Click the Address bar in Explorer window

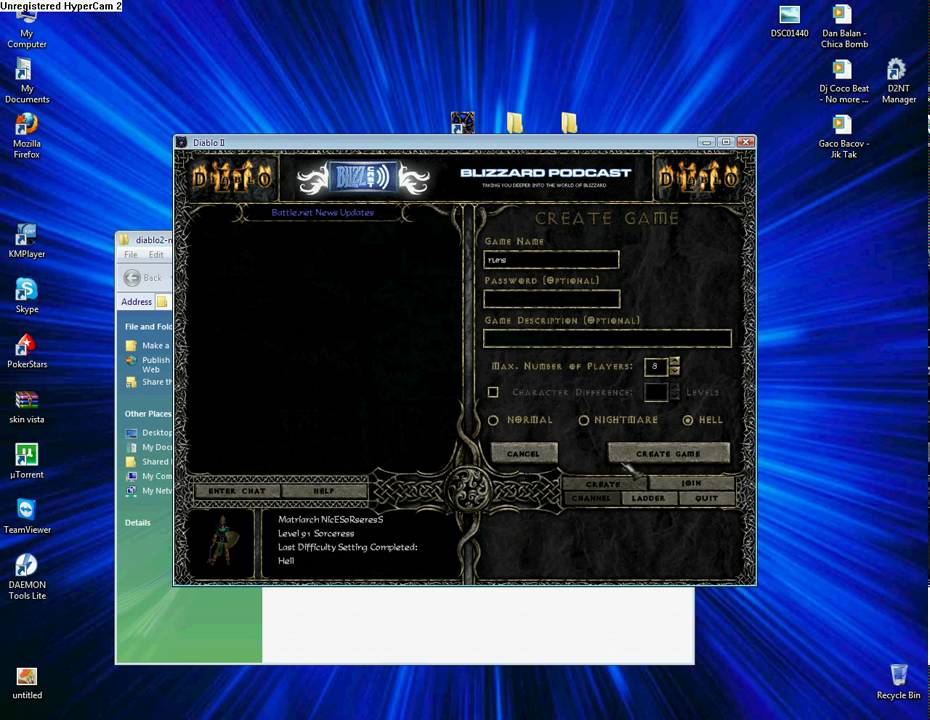tap(164, 301)
